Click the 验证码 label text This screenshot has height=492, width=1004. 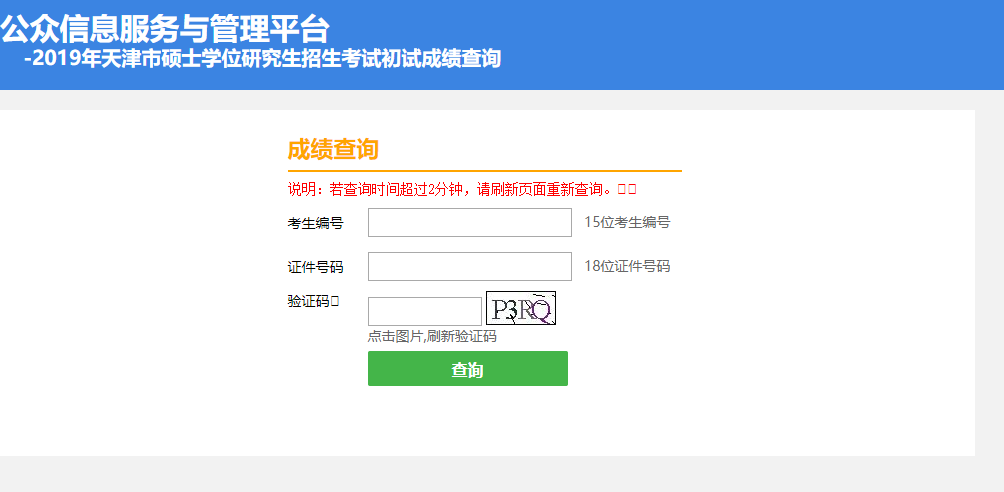tap(308, 300)
